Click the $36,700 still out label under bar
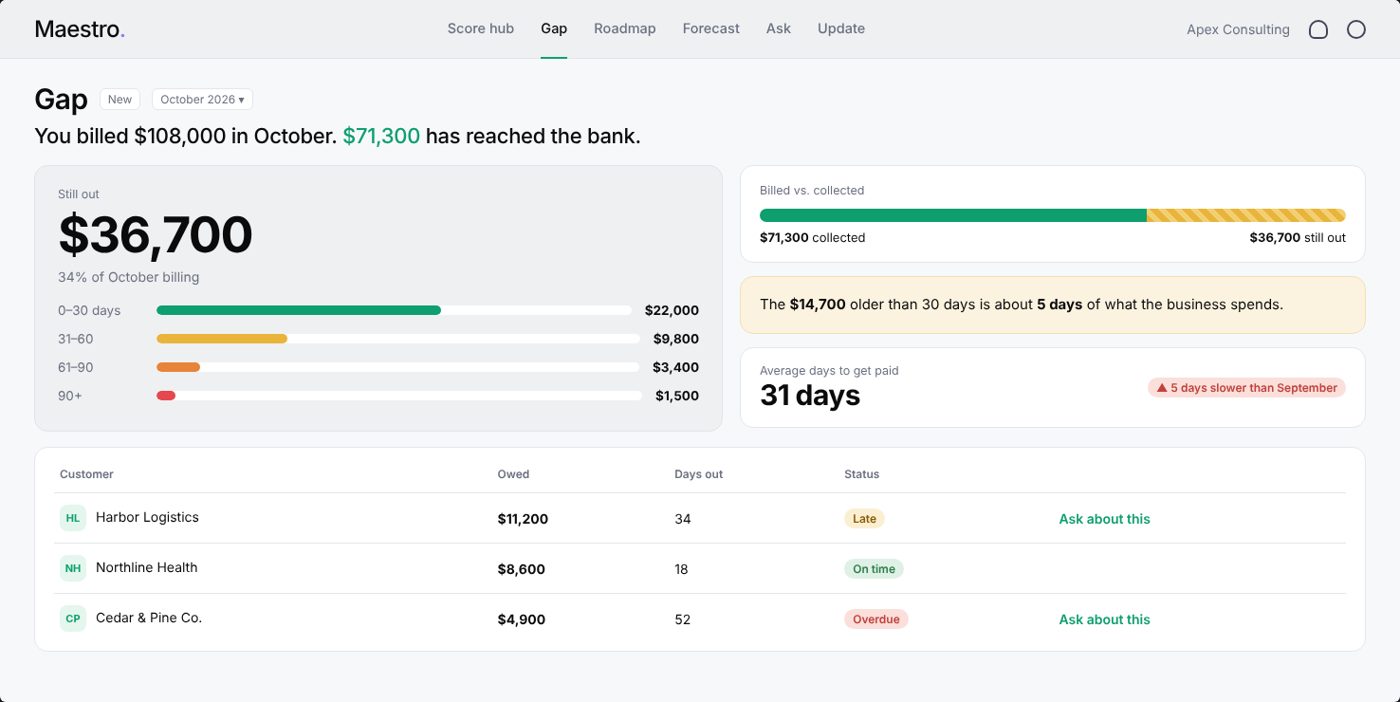Image resolution: width=1400 pixels, height=702 pixels. [1297, 238]
